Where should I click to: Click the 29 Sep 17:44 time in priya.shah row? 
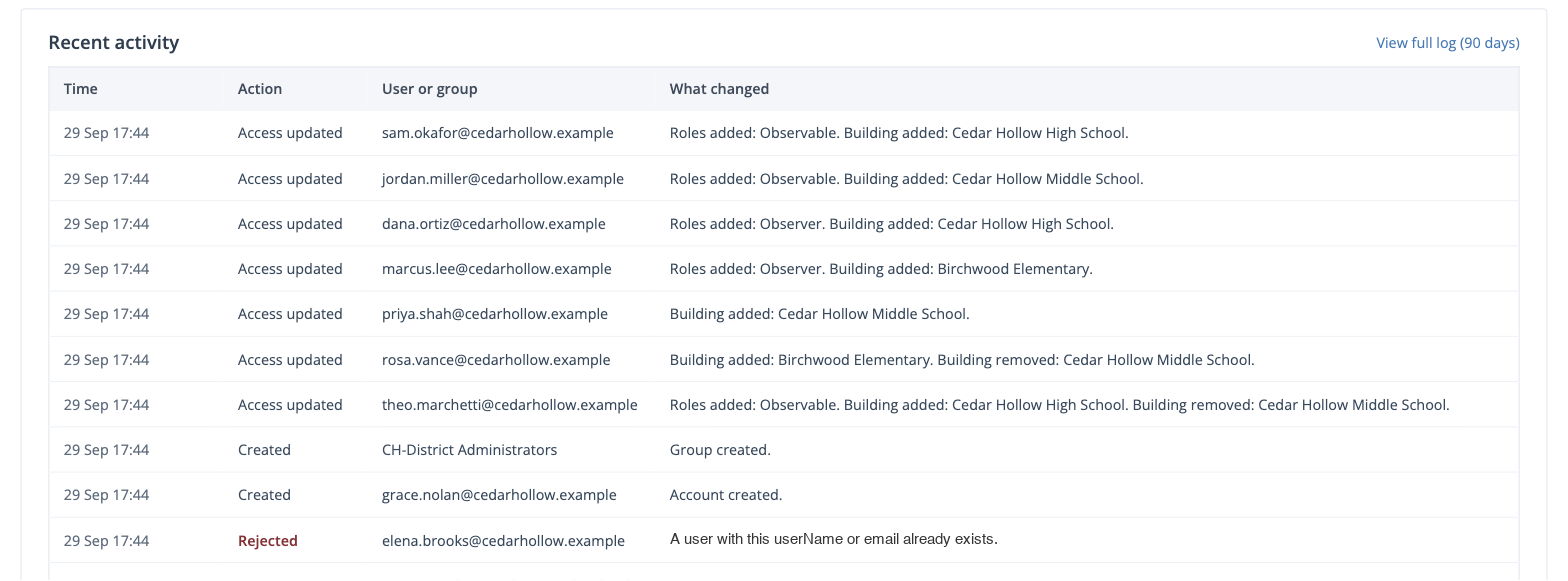(x=106, y=314)
